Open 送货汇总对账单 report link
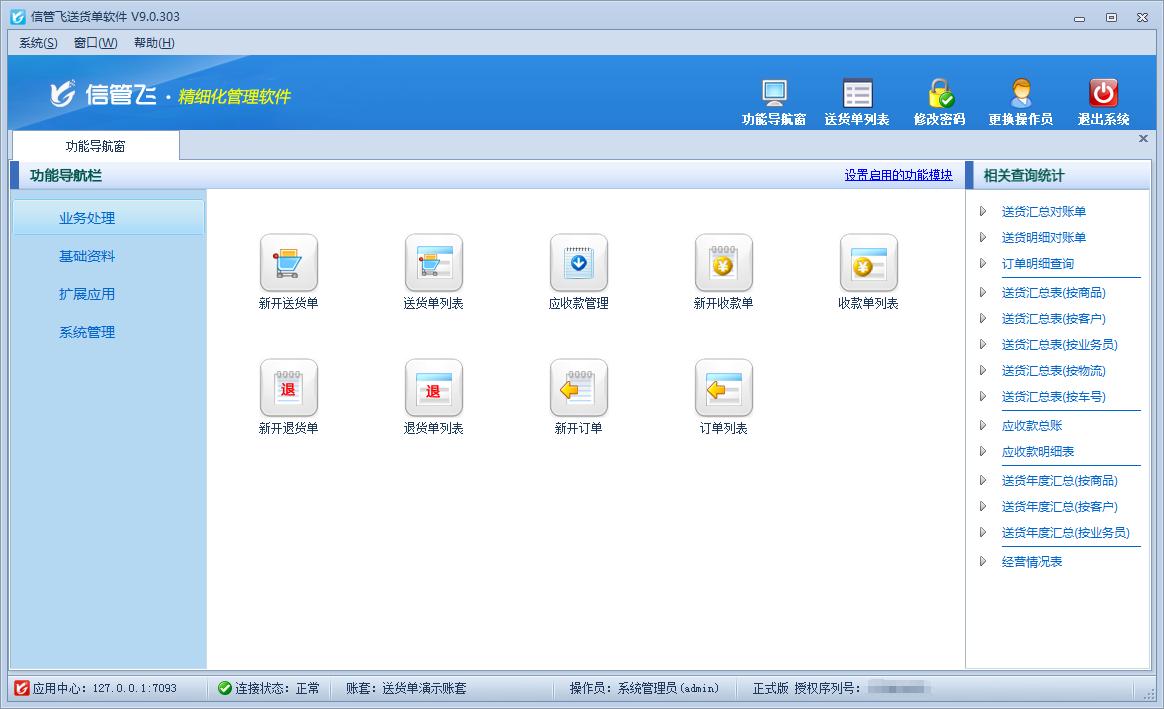1164x709 pixels. 1044,212
